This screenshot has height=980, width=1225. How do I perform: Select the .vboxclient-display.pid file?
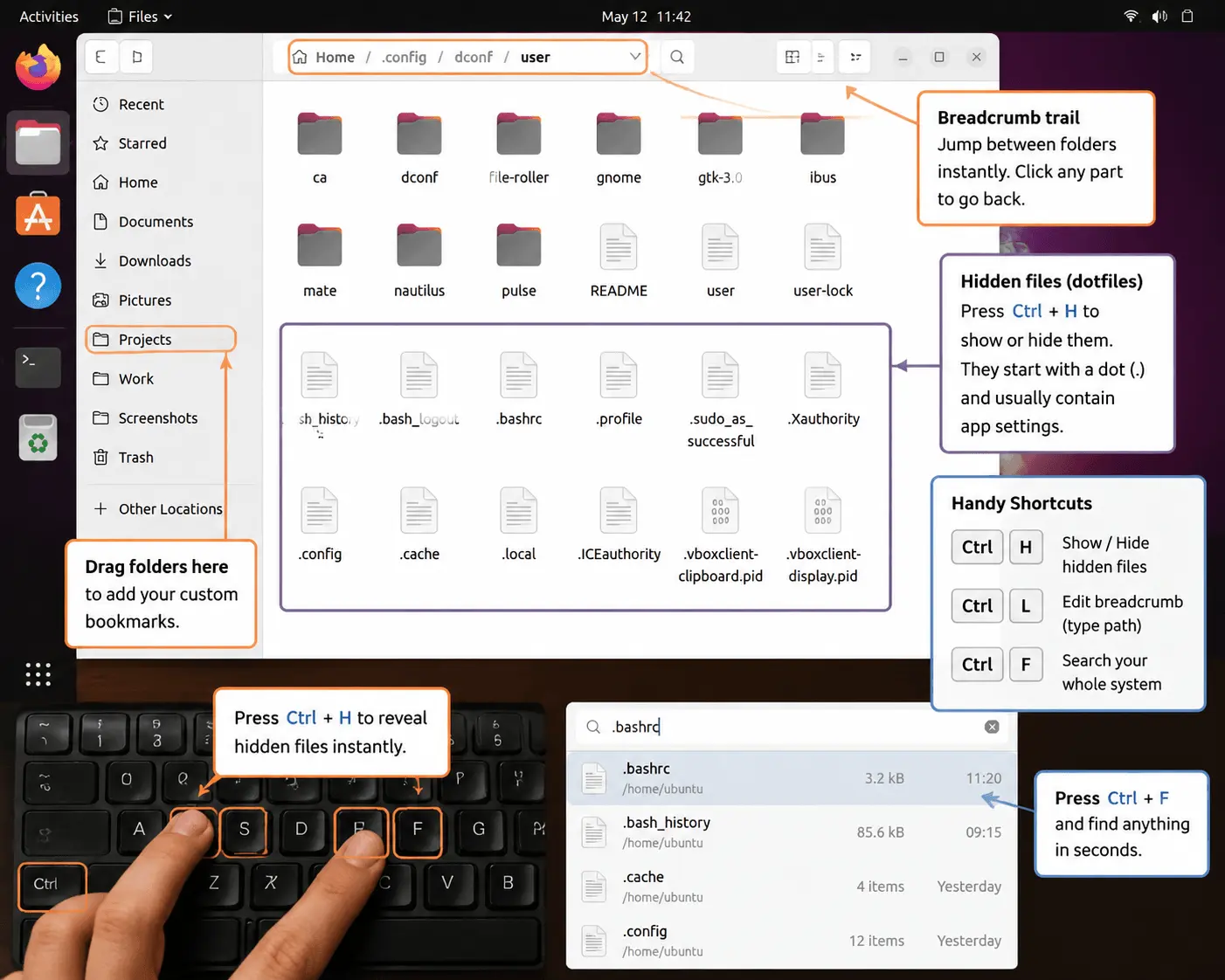tap(823, 535)
